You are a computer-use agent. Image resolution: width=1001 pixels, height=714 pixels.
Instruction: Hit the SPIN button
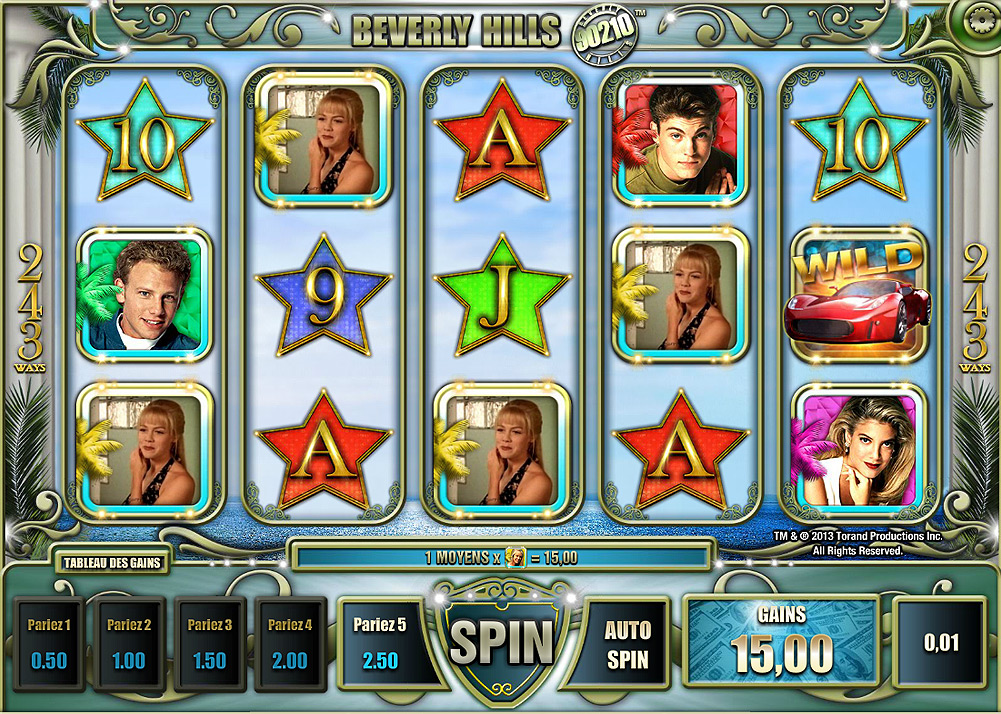click(x=502, y=642)
